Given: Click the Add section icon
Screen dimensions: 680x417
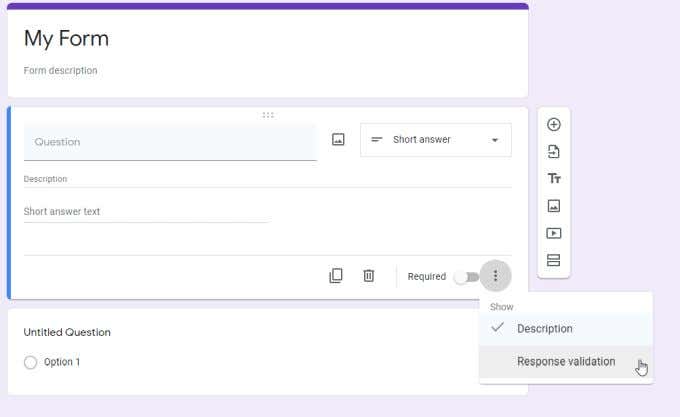Looking at the screenshot, I should (553, 260).
